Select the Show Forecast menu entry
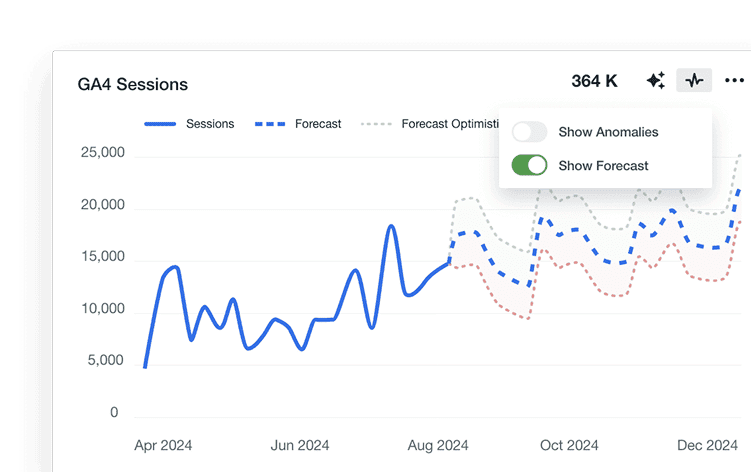Image resolution: width=751 pixels, height=472 pixels. point(603,166)
